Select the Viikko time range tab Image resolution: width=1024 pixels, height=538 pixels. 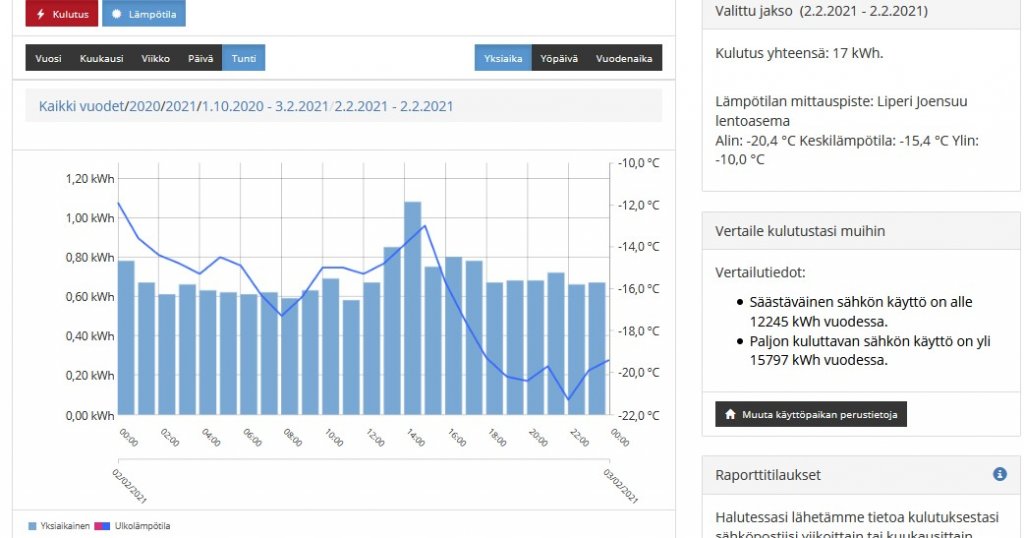click(x=155, y=59)
